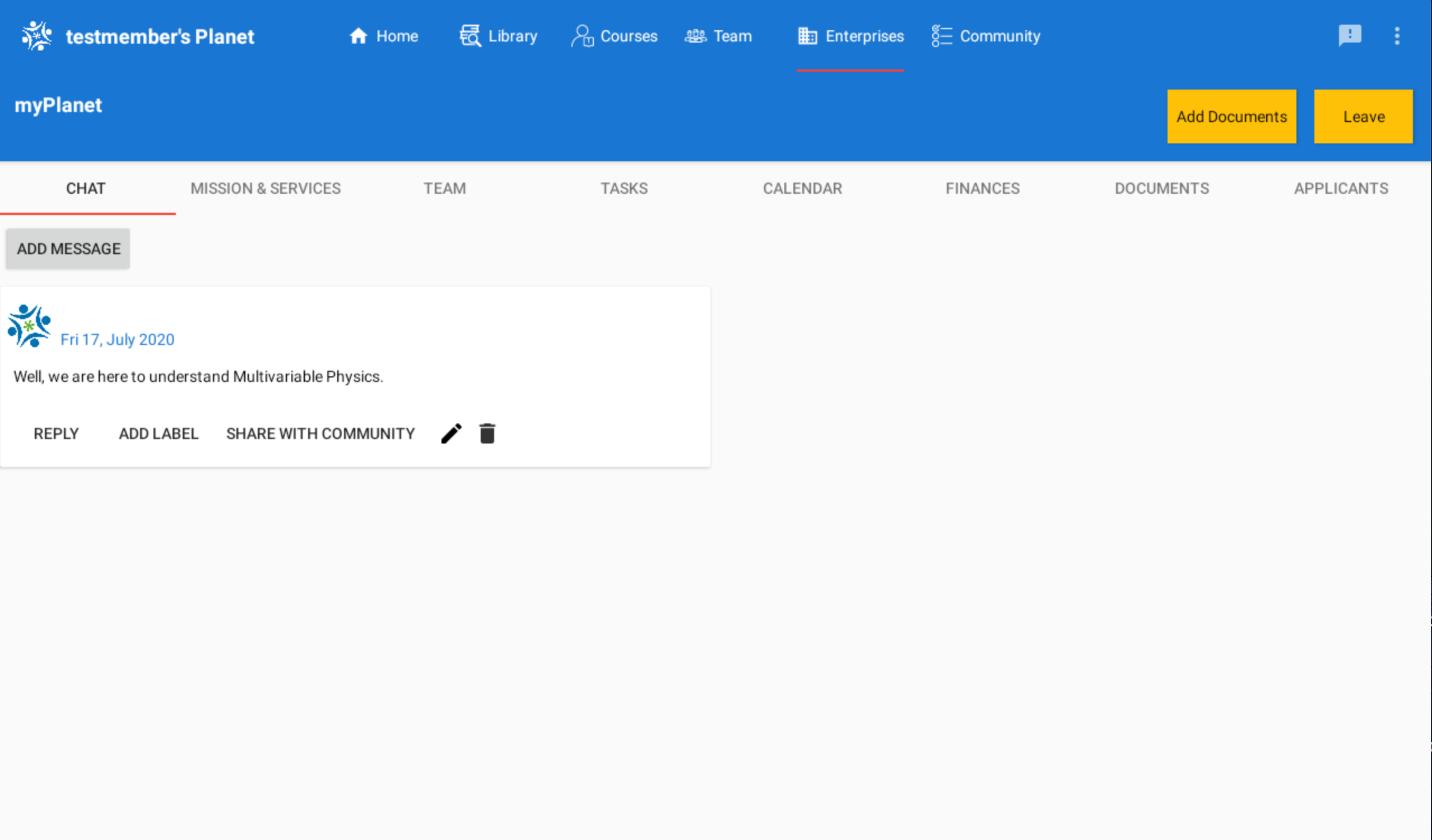Select the Applicants tab
The image size is (1432, 840).
(1341, 189)
